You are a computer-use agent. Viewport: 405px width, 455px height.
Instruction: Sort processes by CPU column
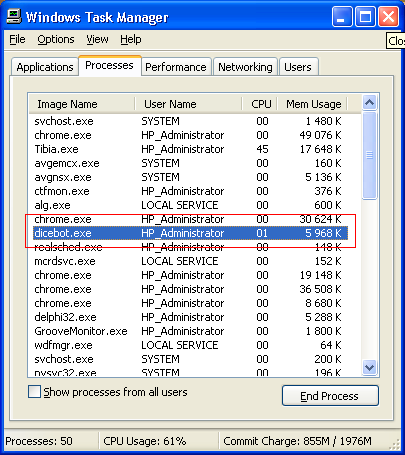pos(260,104)
